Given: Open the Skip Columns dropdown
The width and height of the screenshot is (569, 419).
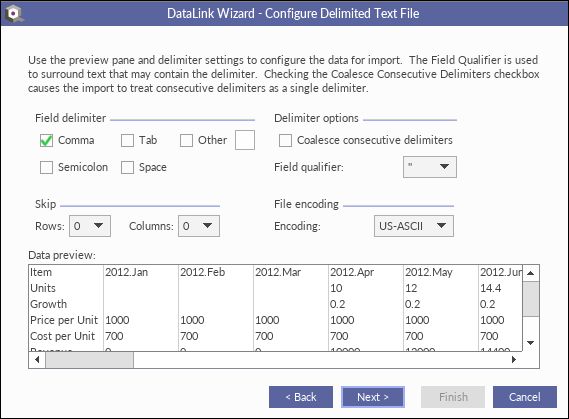Looking at the screenshot, I should point(199,226).
